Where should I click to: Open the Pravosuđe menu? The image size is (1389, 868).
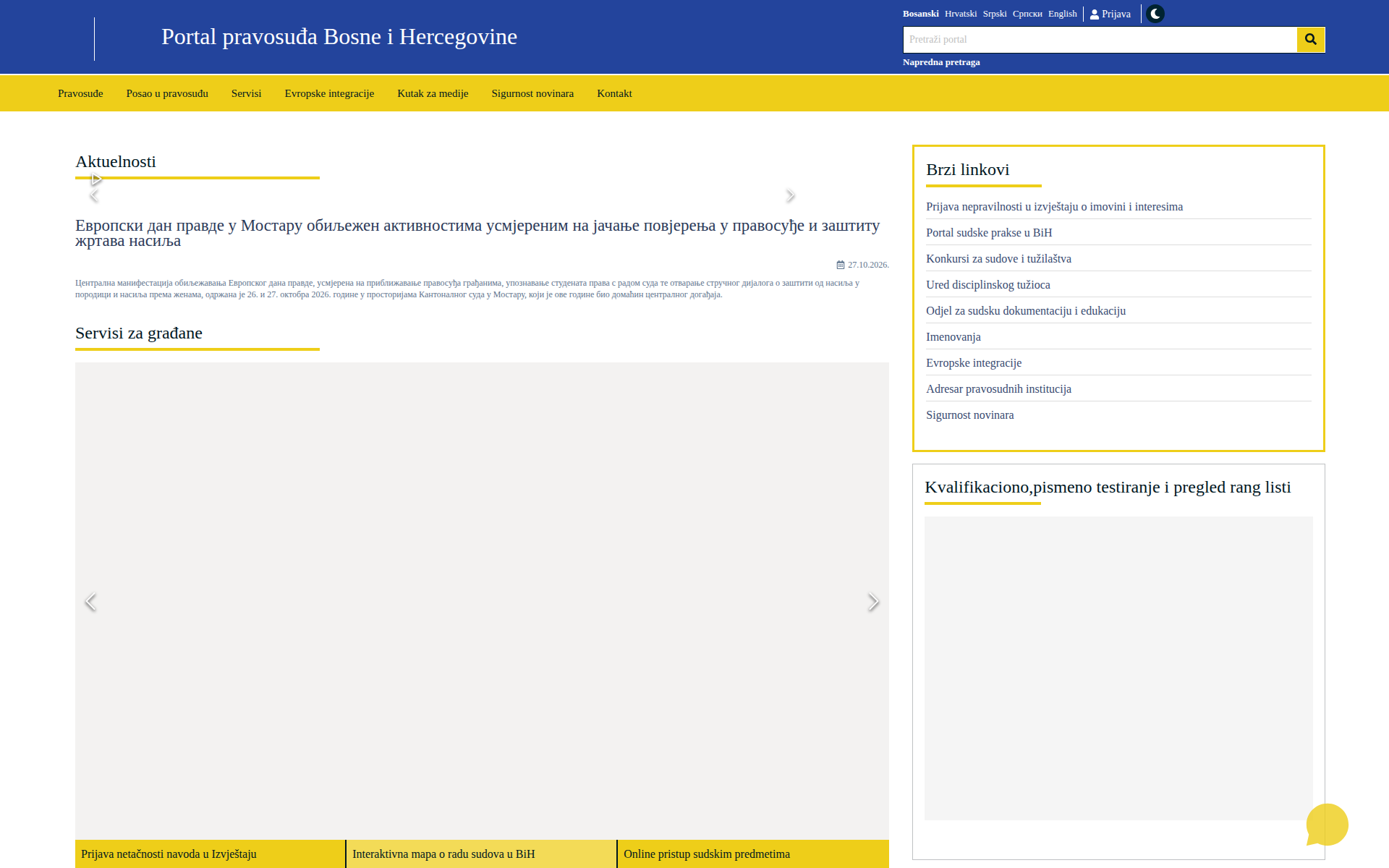(x=80, y=93)
